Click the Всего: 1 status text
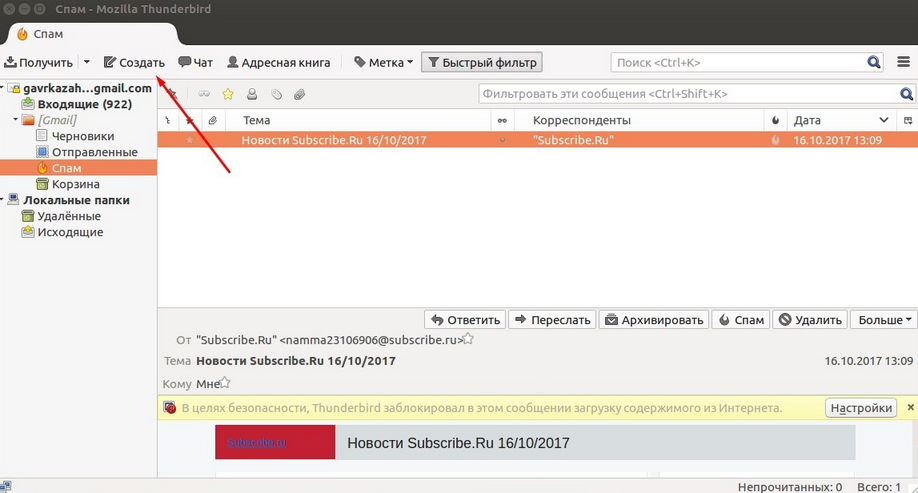 coord(879,487)
